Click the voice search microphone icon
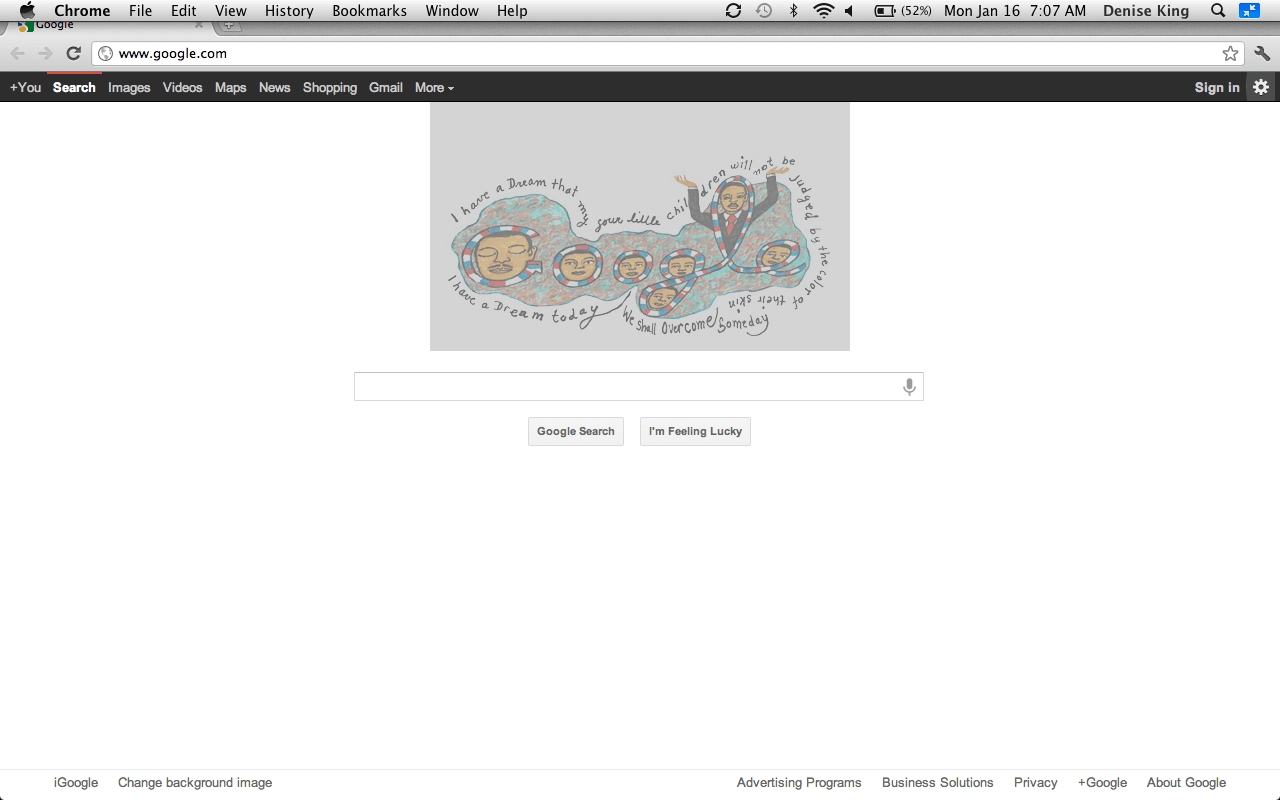1280x800 pixels. (x=909, y=387)
